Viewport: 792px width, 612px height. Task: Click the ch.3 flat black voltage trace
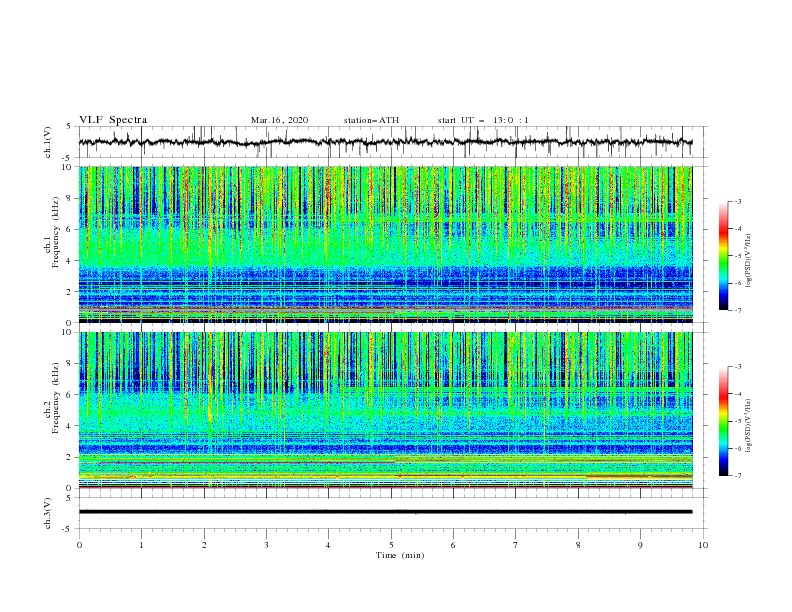coord(385,512)
